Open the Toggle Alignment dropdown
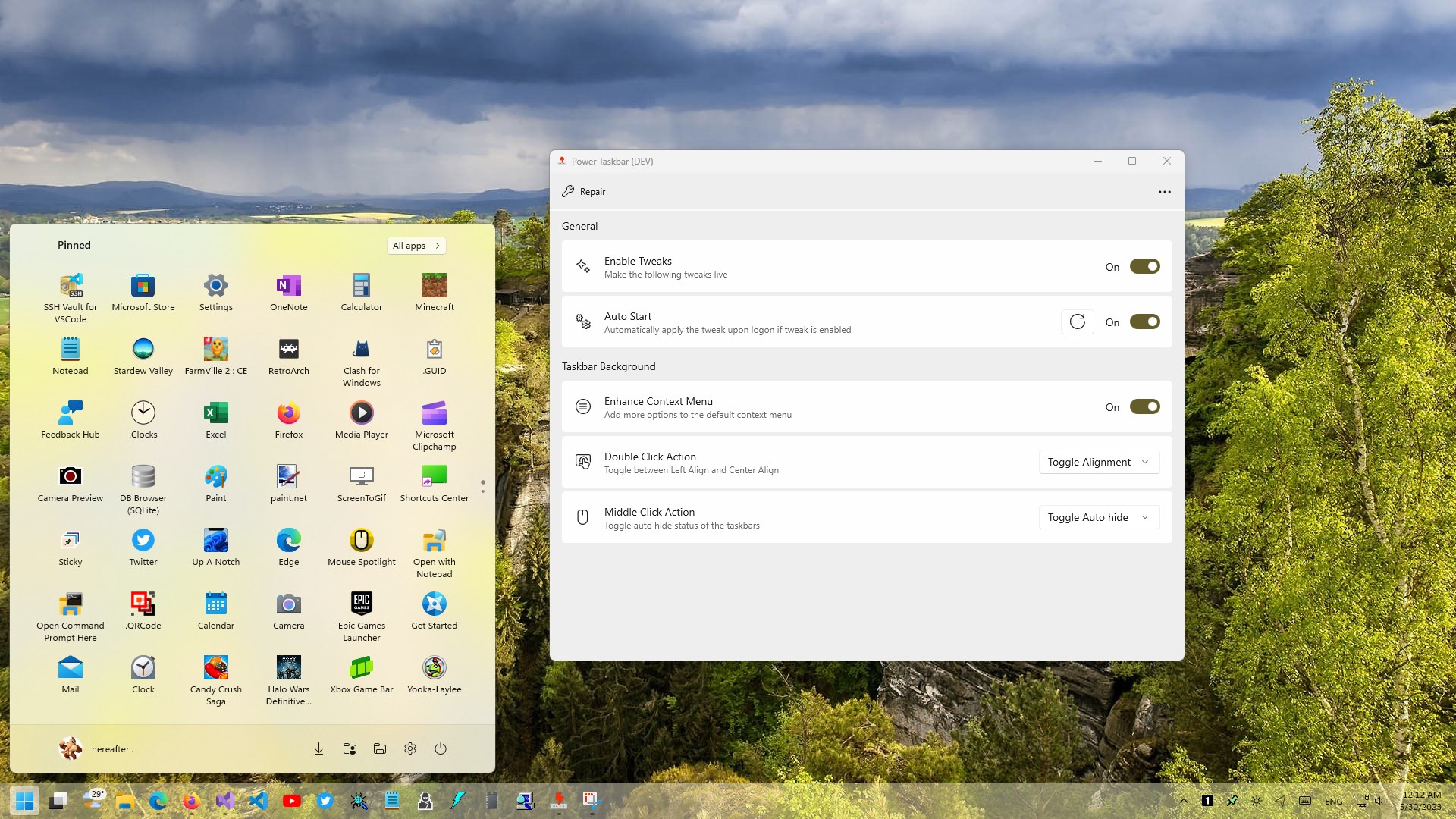 [x=1098, y=462]
